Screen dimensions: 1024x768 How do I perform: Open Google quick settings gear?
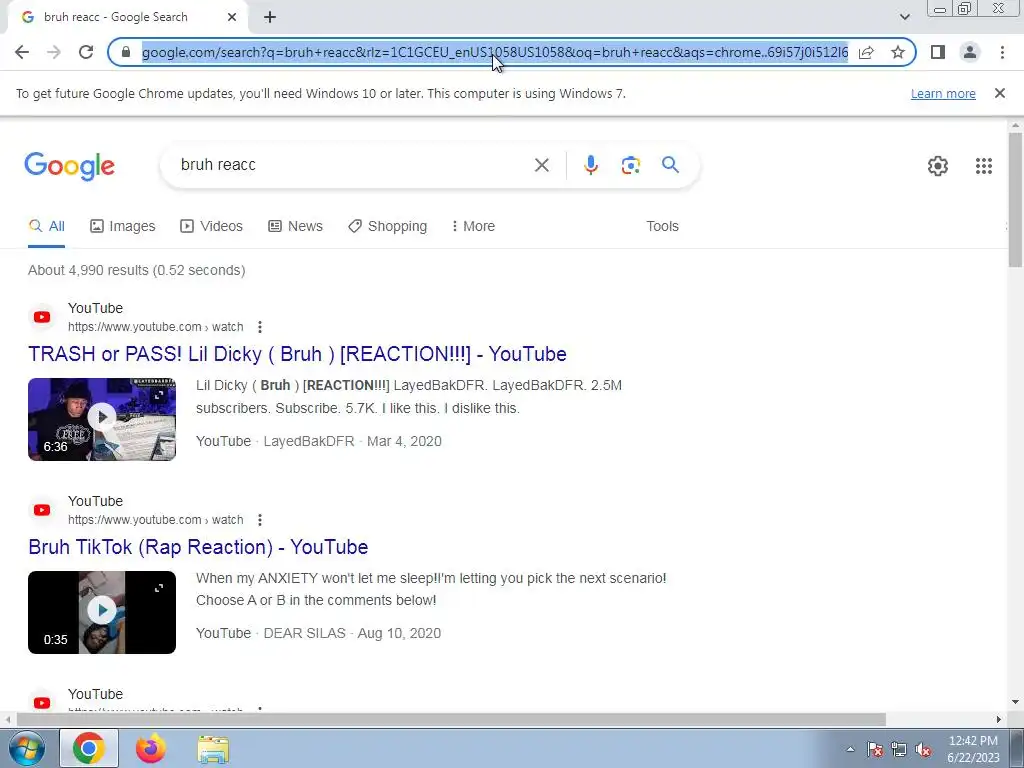(938, 166)
